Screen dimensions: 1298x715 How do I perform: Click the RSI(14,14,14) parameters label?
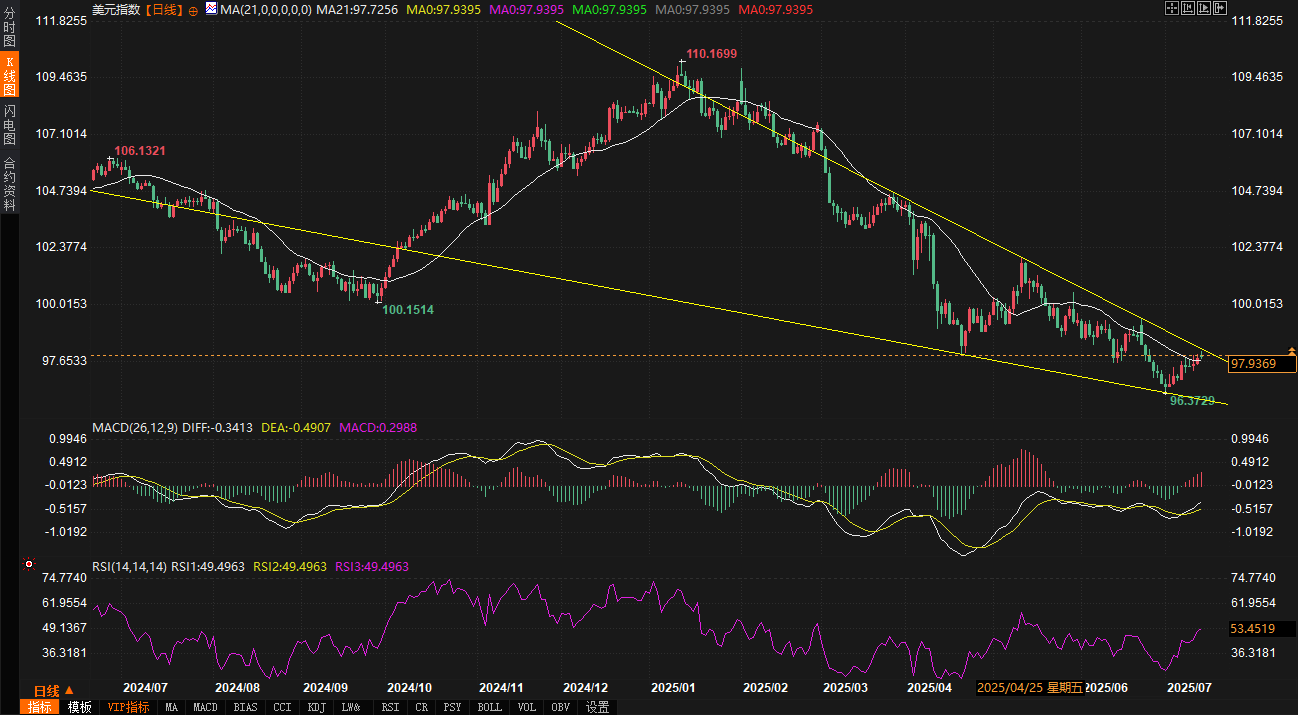click(x=129, y=567)
